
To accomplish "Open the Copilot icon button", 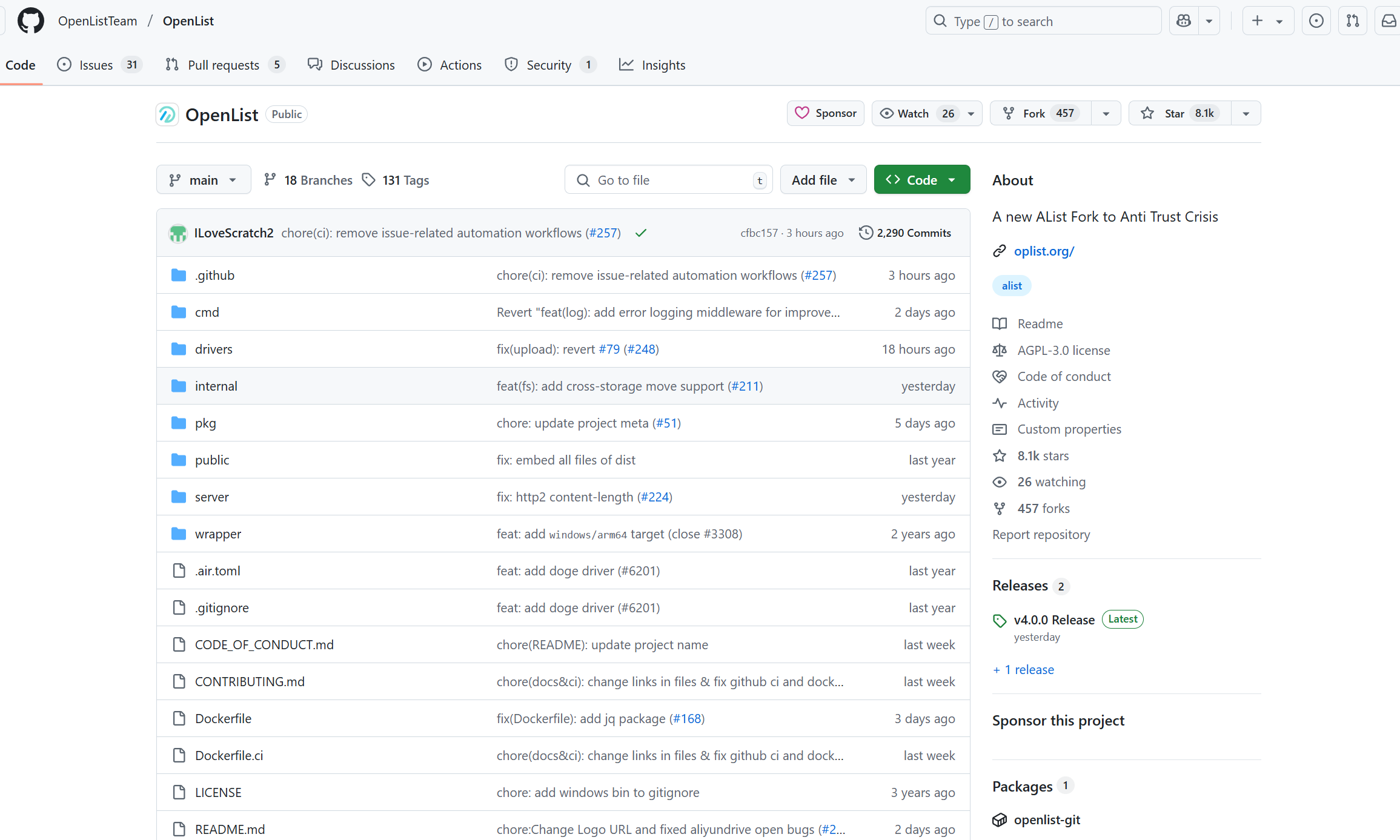I will pyautogui.click(x=1184, y=21).
